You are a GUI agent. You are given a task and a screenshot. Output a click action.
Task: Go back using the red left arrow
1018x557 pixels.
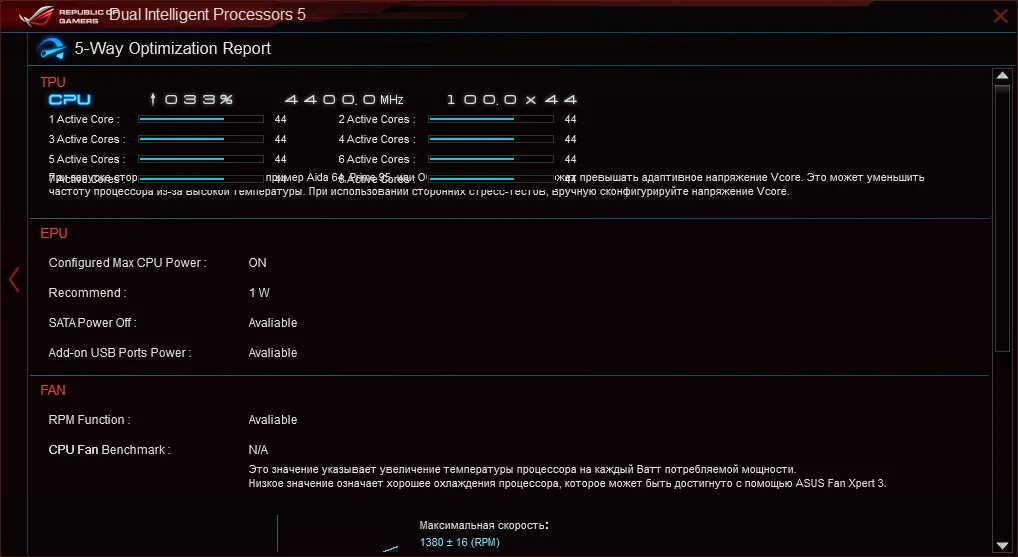pyautogui.click(x=14, y=279)
